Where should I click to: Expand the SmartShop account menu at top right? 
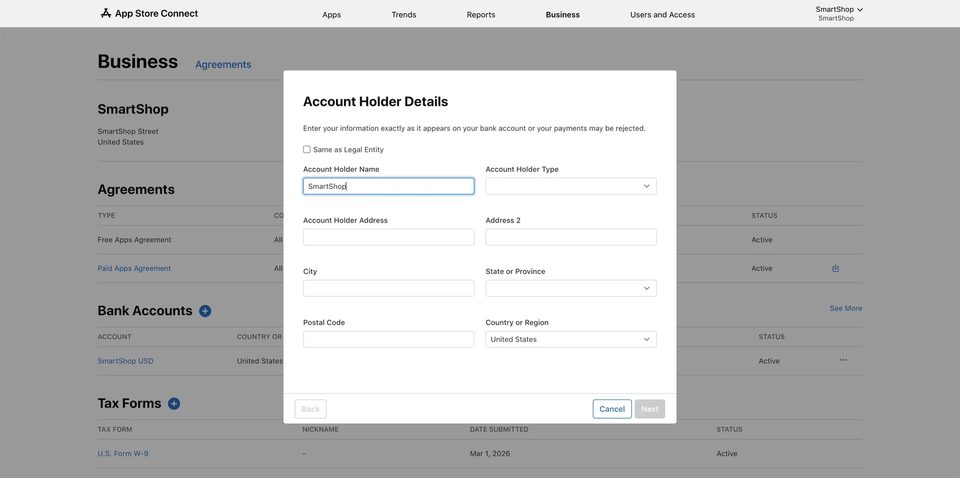pos(839,9)
